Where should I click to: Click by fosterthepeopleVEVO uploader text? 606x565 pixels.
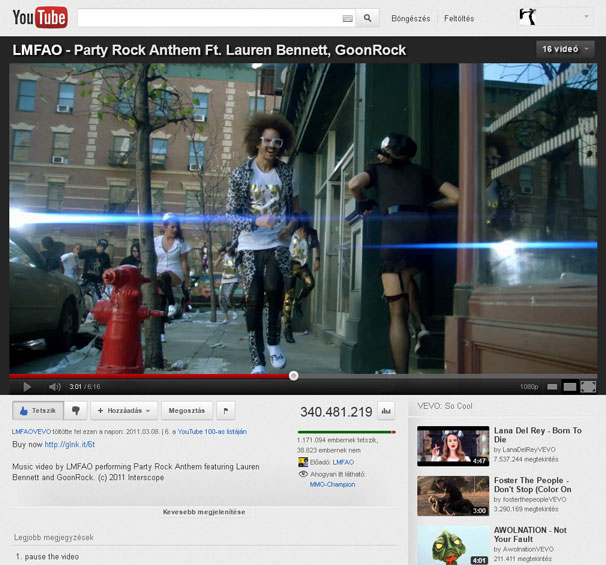click(530, 499)
